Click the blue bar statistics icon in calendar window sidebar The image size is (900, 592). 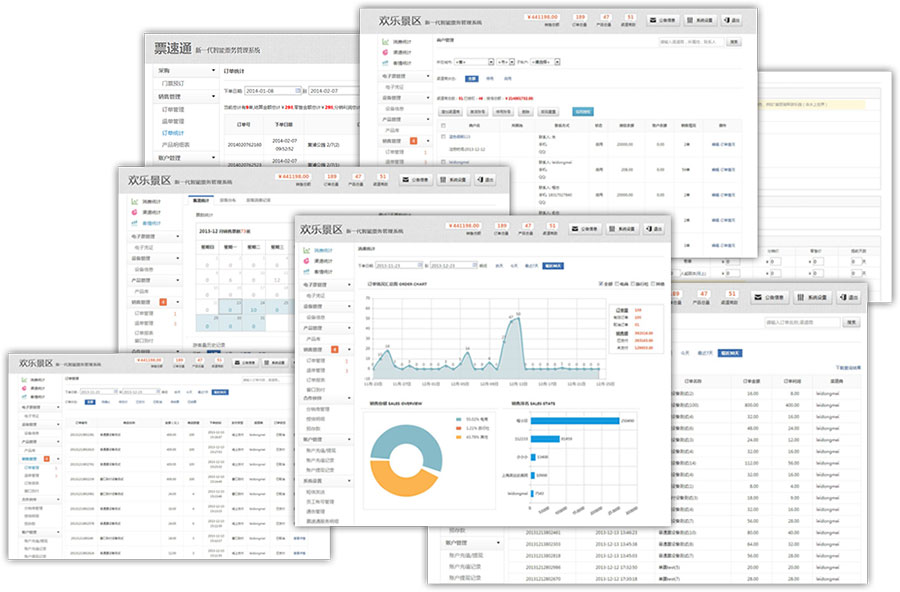[134, 223]
